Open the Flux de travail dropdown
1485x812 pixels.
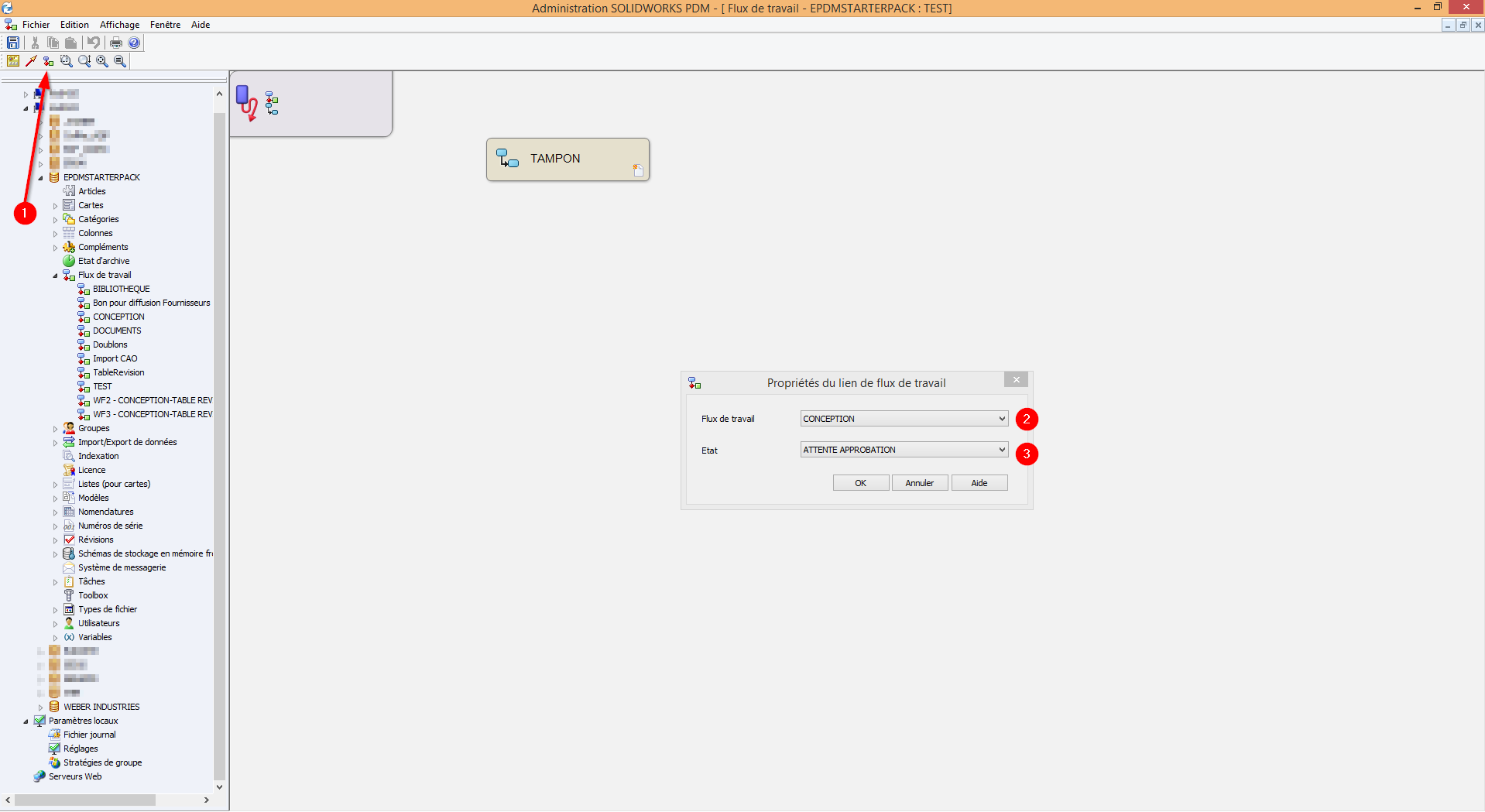click(x=904, y=419)
